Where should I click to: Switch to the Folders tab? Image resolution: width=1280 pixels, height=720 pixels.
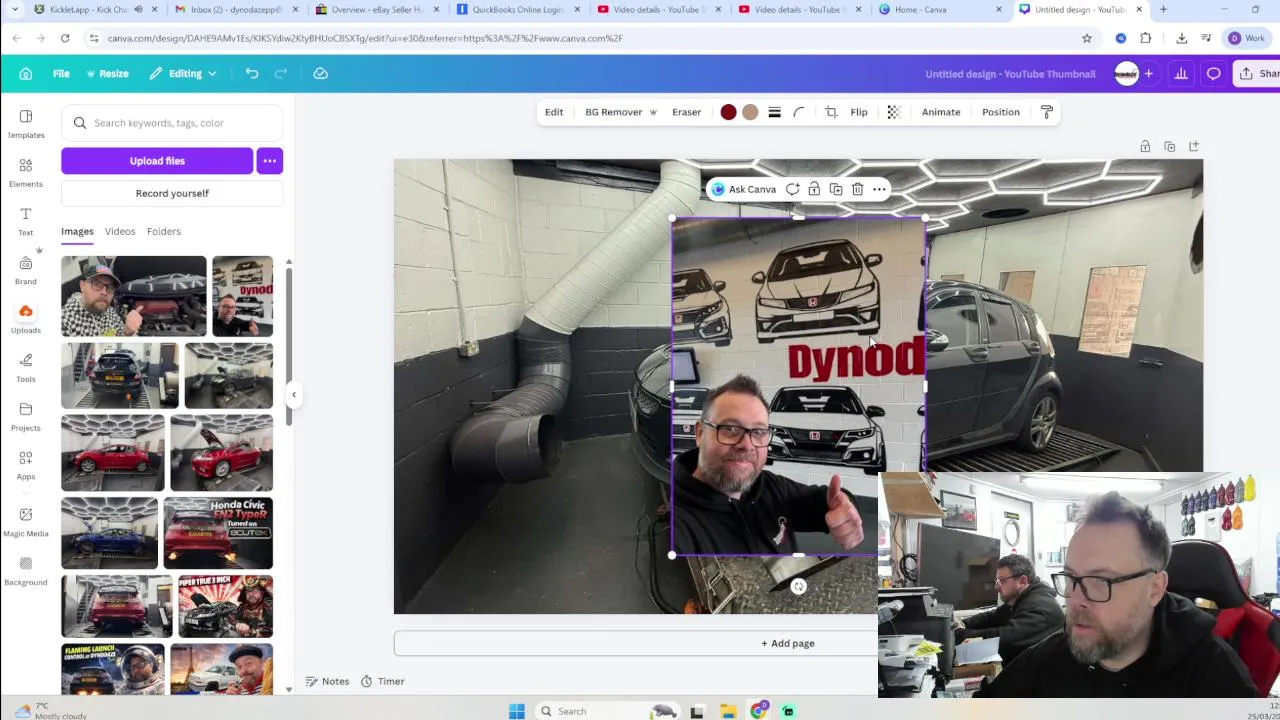coord(164,231)
